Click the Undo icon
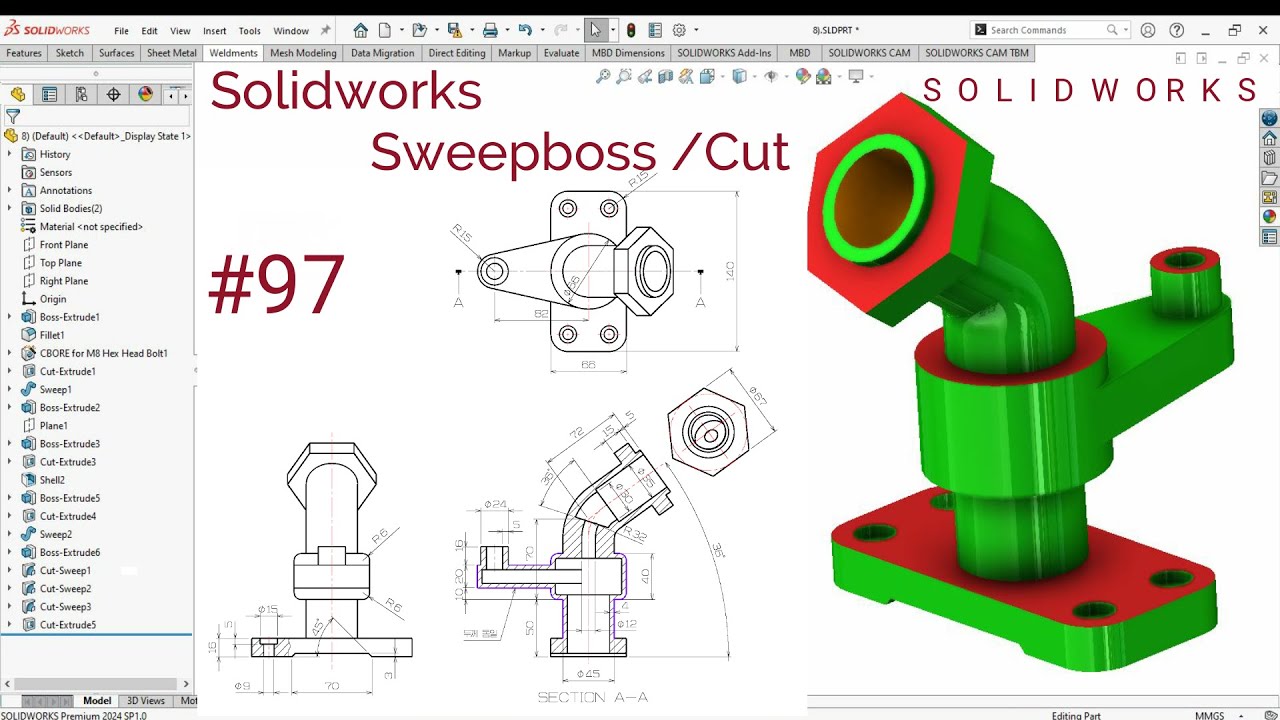Screen dimensions: 1280x720 click(x=525, y=30)
